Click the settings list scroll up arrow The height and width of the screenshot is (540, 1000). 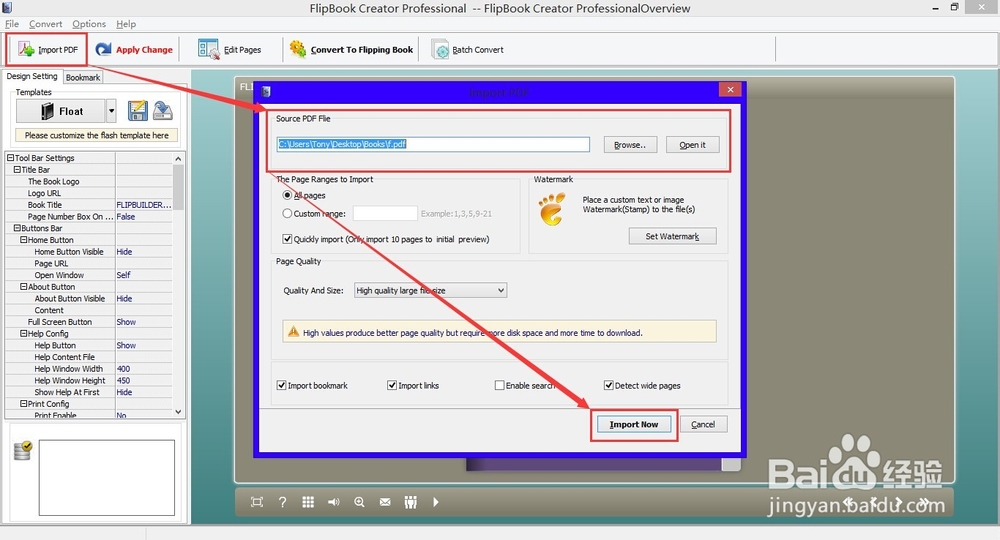178,158
